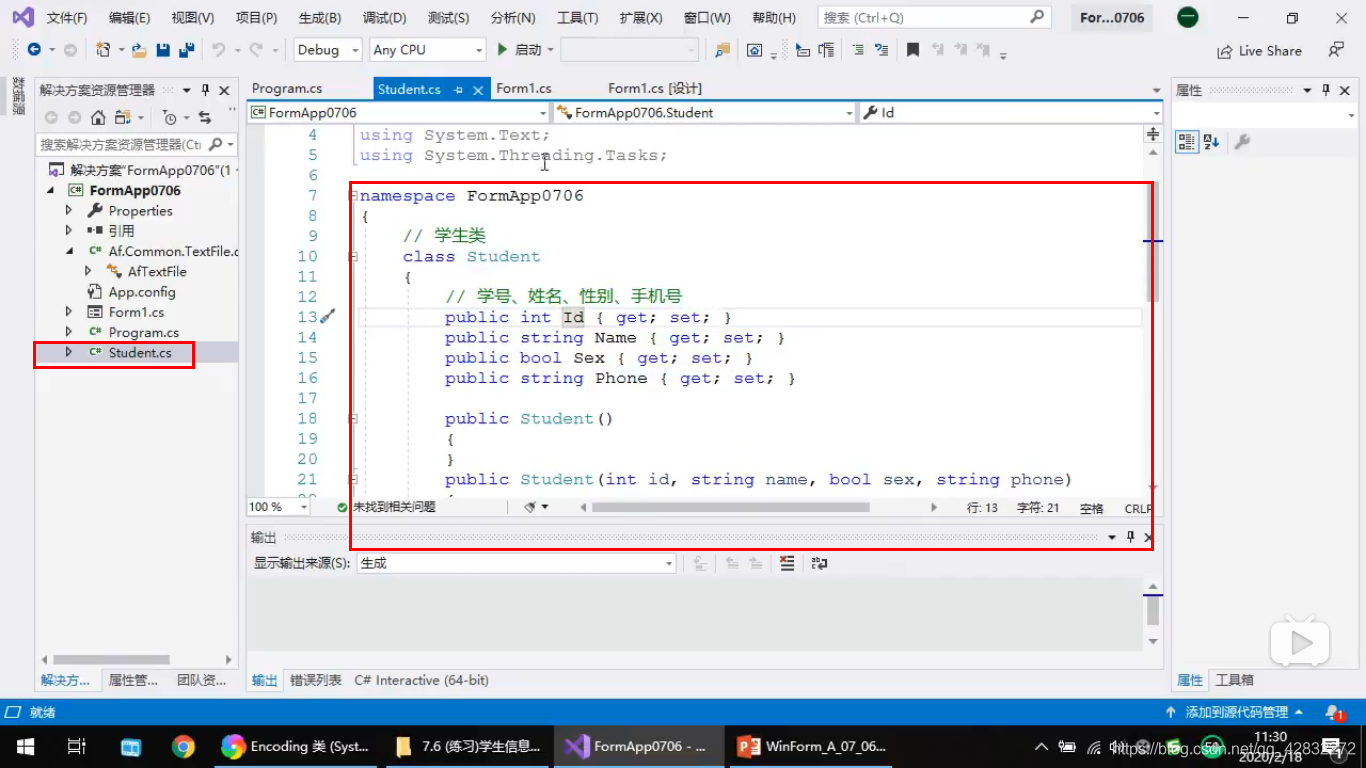Image resolution: width=1366 pixels, height=768 pixels.
Task: Close the Student.cs tab
Action: click(x=478, y=90)
